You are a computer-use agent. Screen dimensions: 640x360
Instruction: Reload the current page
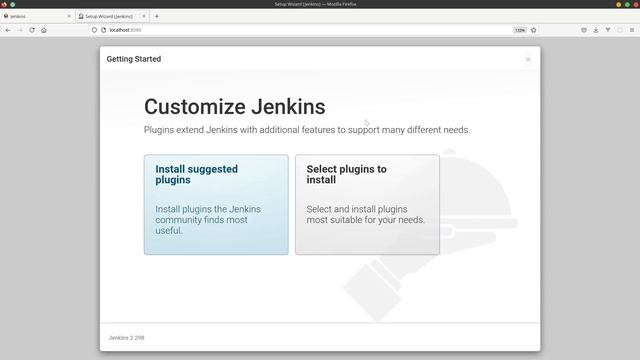(x=32, y=30)
